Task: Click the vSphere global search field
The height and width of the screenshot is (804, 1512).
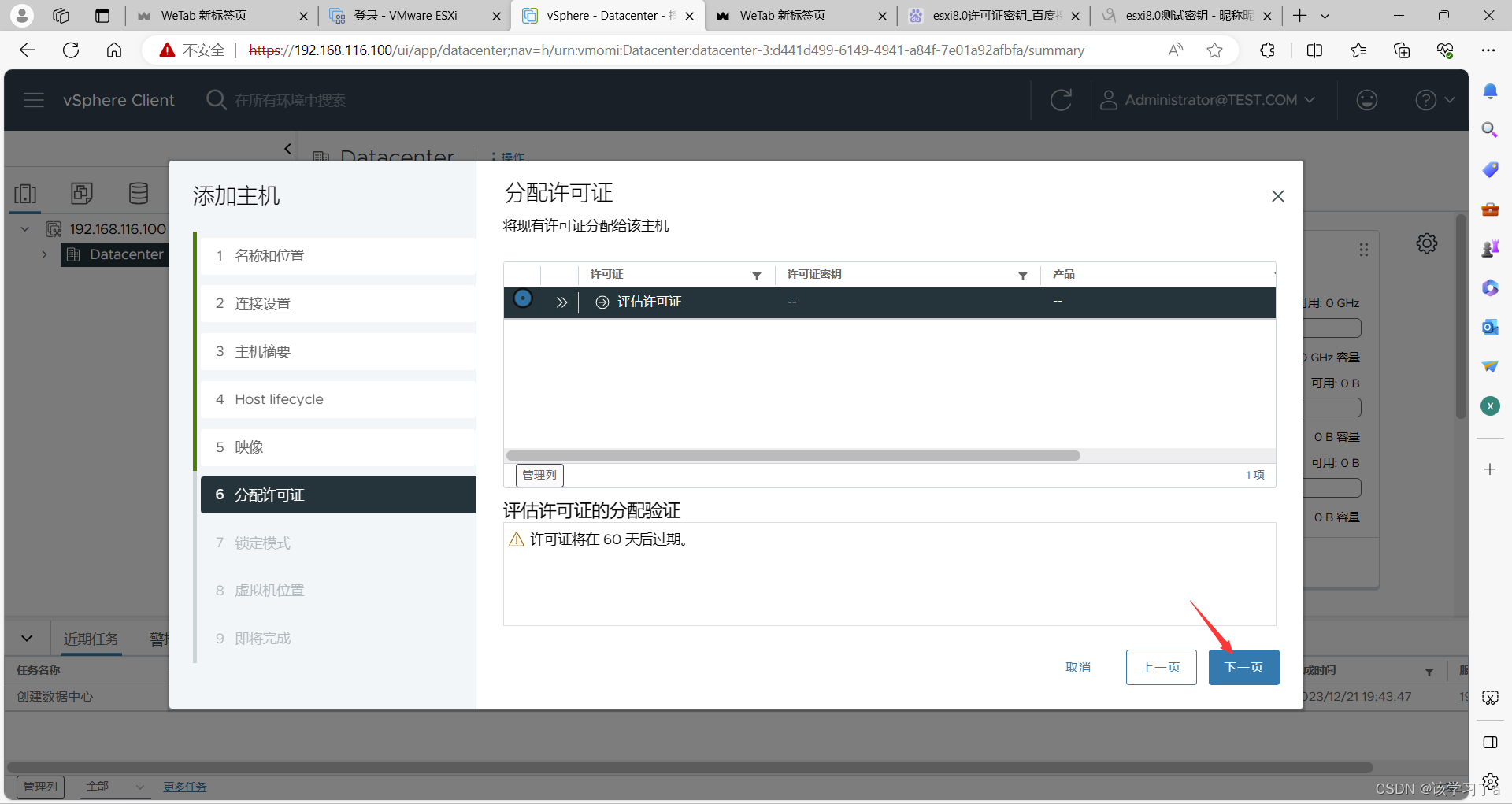Action: pyautogui.click(x=290, y=100)
